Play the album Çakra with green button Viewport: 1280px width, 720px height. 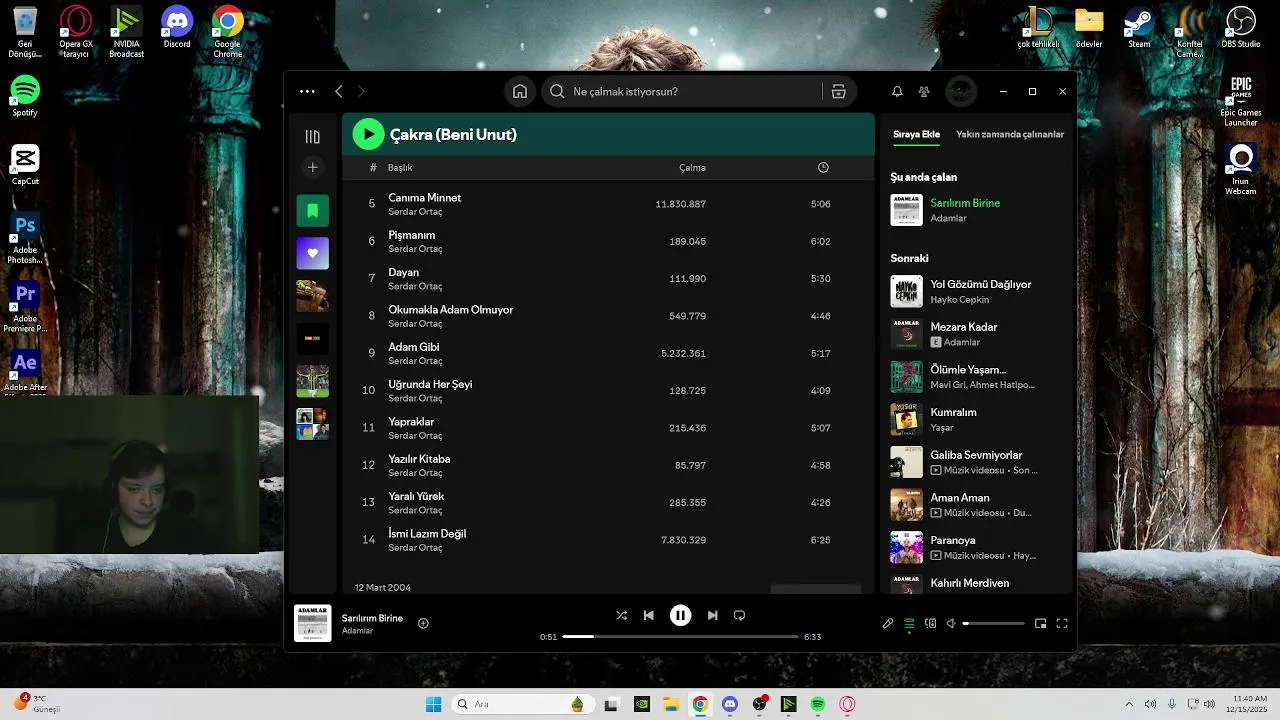pyautogui.click(x=368, y=134)
